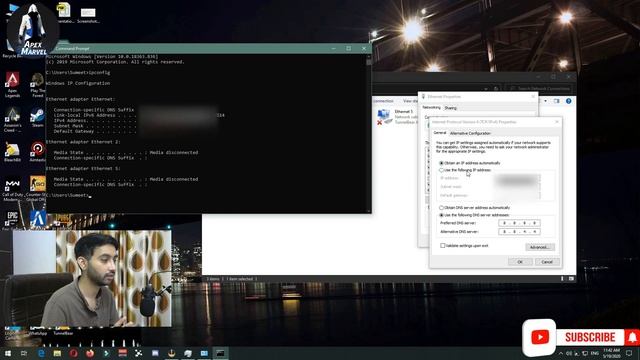
Task: Click the Windows Start button
Action: 8,353
